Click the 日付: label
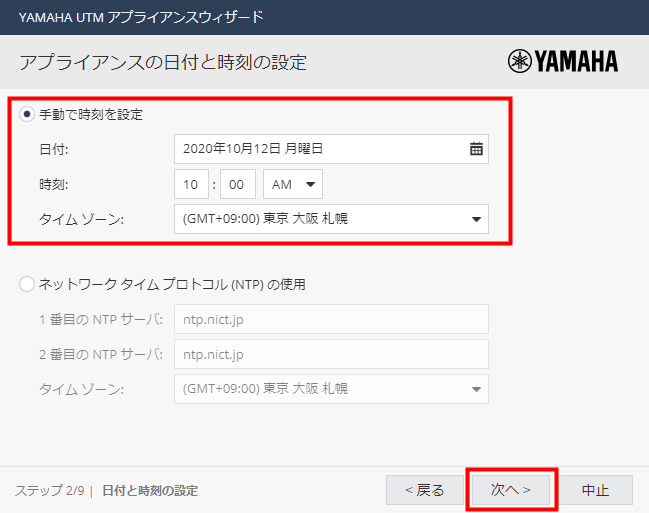Screen dimensions: 649x513 point(54,149)
